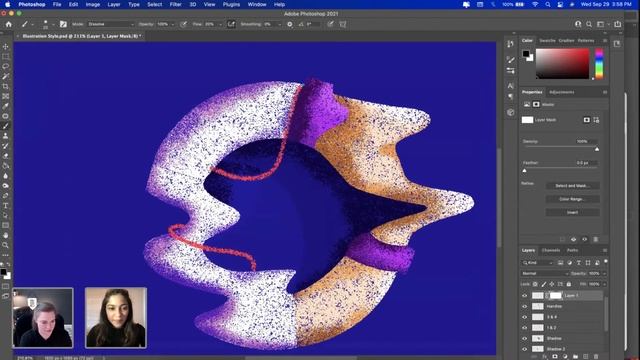Open layer Opacity dropdown arrow in Layers panel

click(x=604, y=273)
